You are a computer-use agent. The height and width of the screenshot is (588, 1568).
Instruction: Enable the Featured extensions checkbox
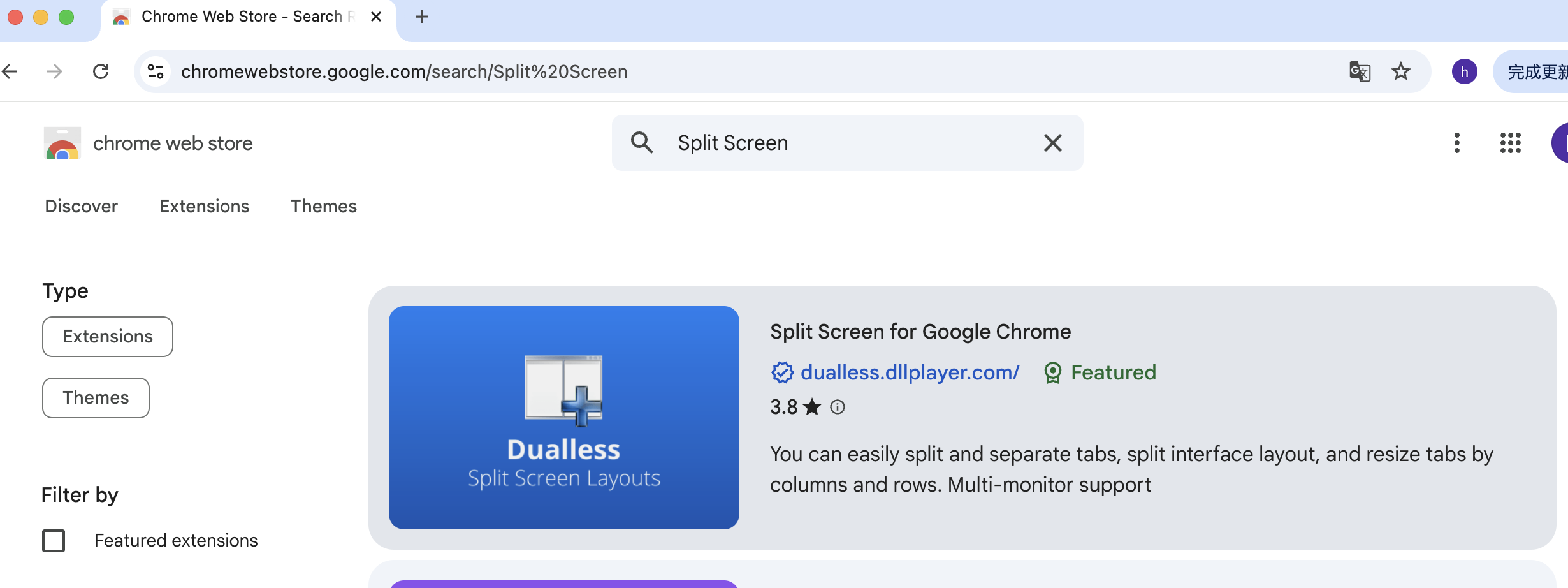[x=54, y=541]
